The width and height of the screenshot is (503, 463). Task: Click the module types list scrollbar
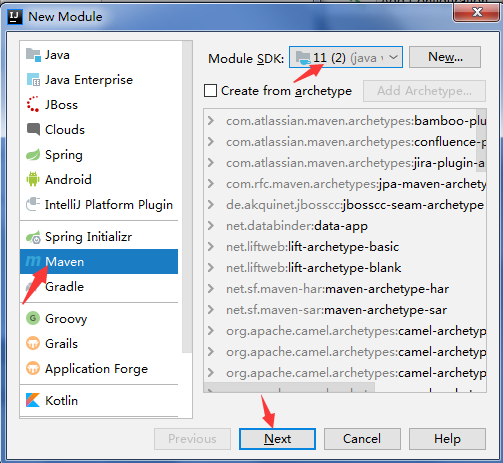pyautogui.click(x=187, y=197)
